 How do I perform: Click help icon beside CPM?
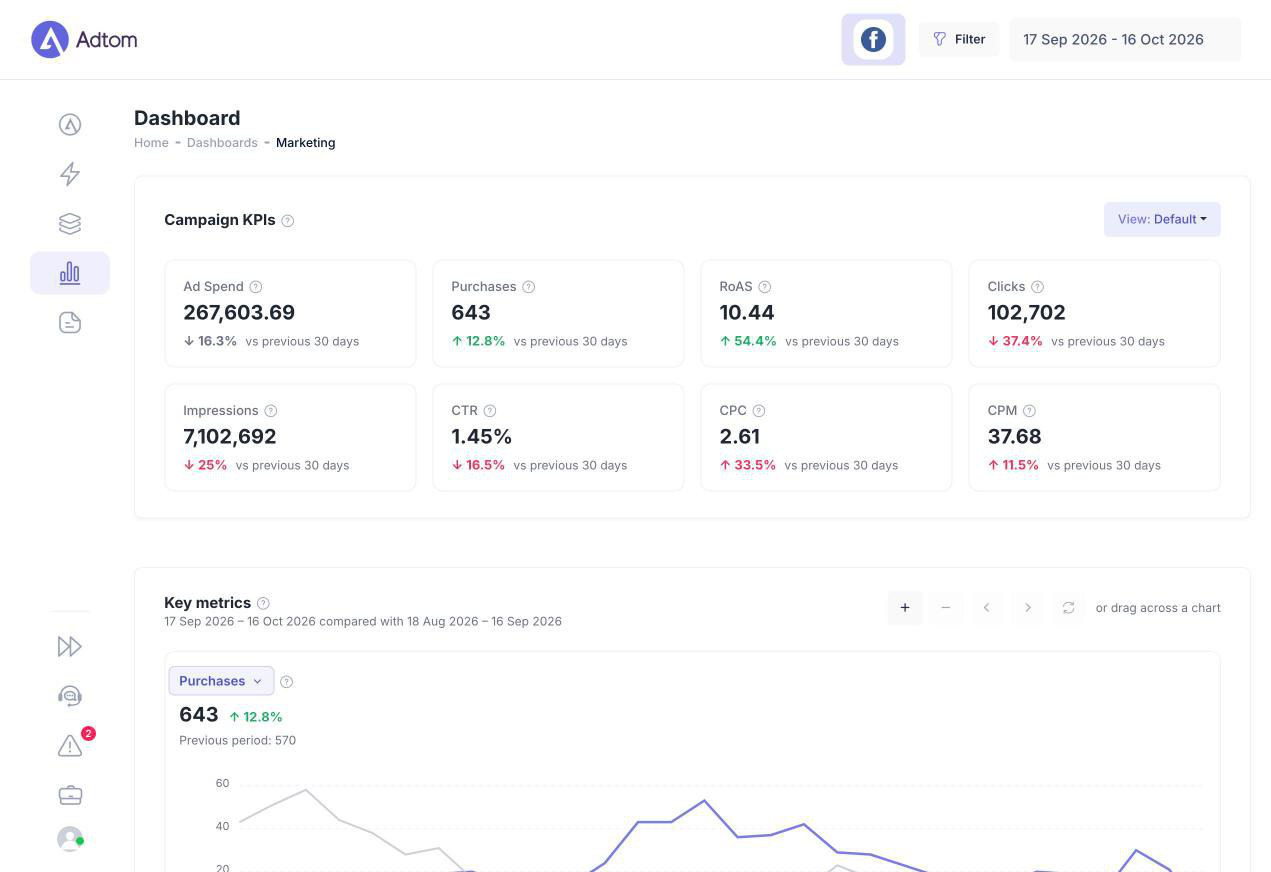[x=1030, y=411]
